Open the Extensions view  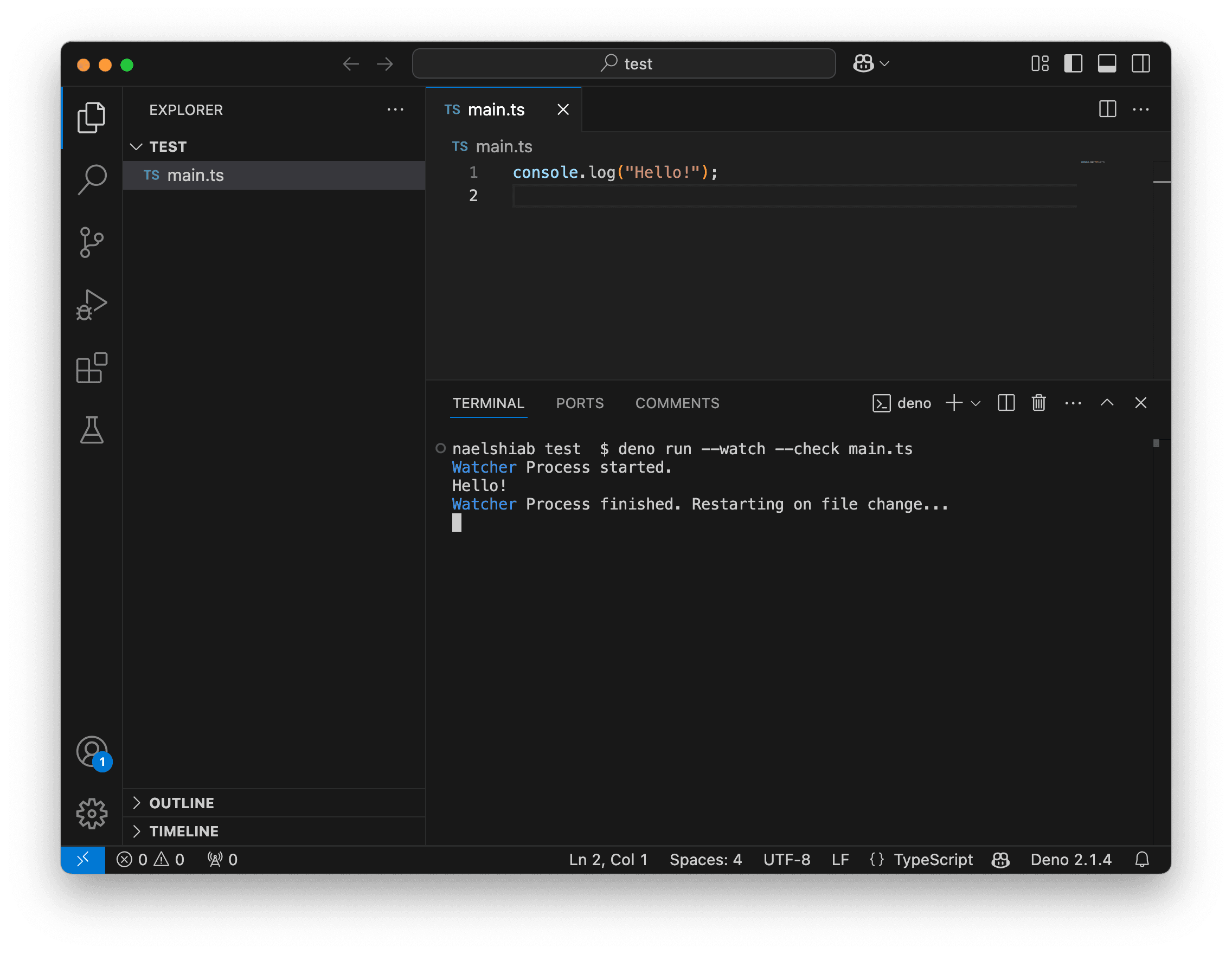(x=92, y=368)
